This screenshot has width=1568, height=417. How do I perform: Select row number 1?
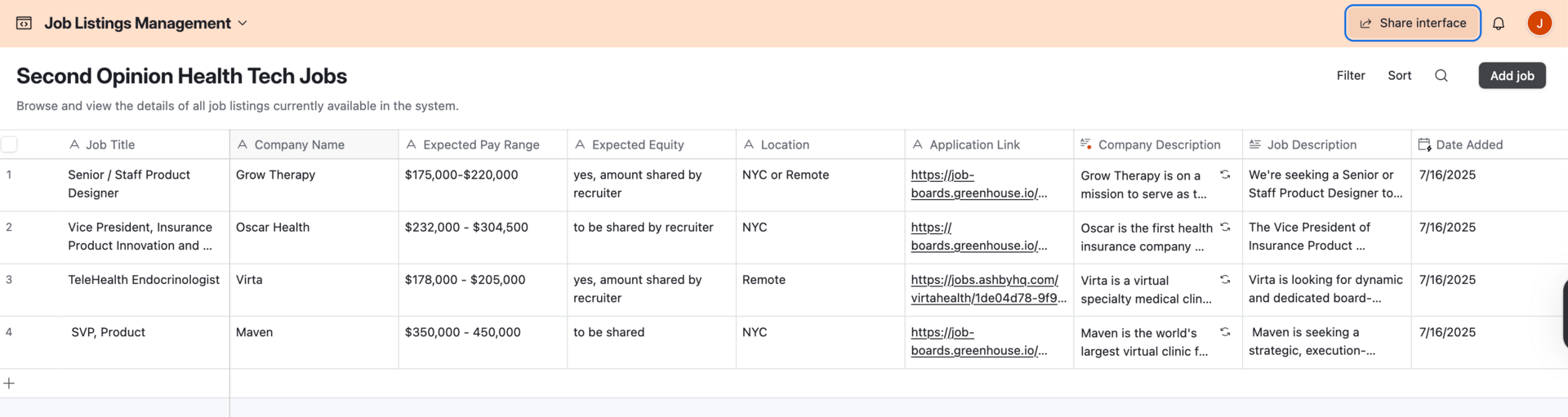pyautogui.click(x=9, y=175)
